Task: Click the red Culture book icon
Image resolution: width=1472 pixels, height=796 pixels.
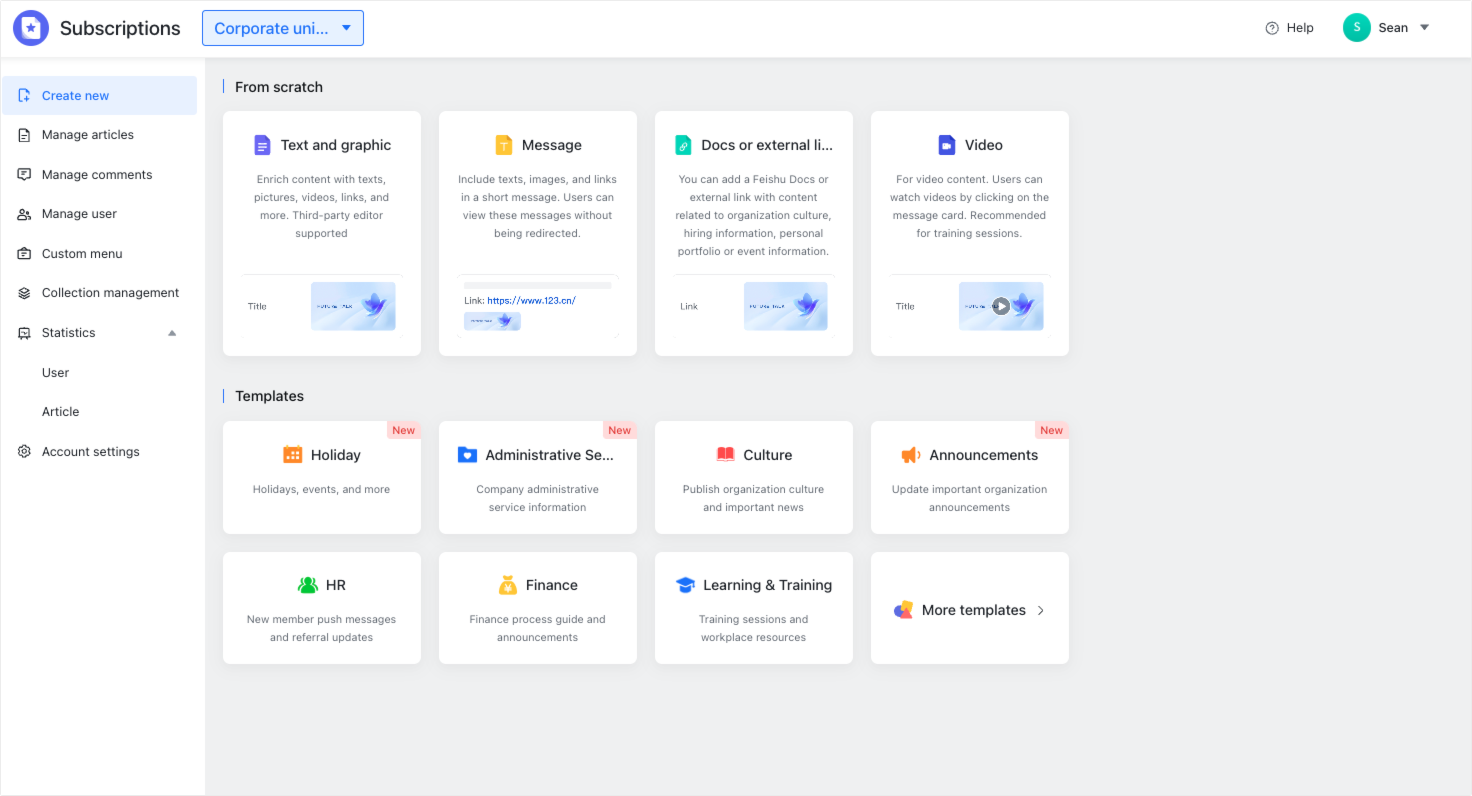Action: 725,455
